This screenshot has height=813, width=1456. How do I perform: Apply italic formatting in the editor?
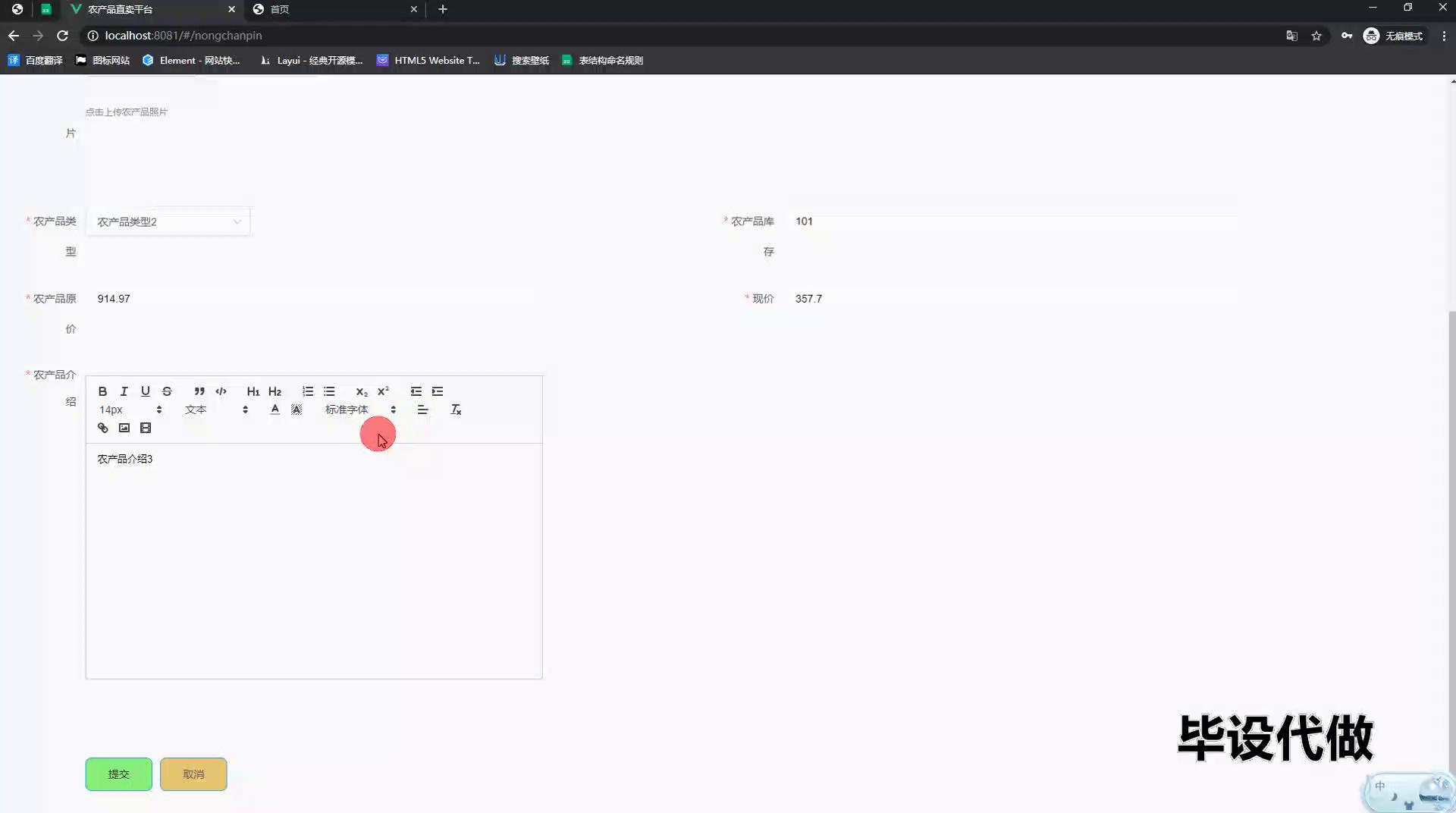tap(124, 391)
